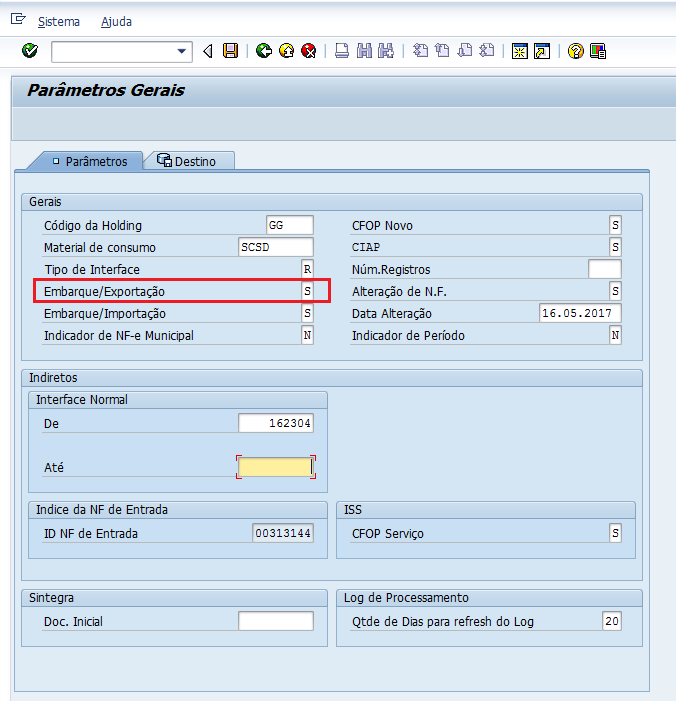Open the Sistema menu
676x701 pixels.
click(58, 21)
